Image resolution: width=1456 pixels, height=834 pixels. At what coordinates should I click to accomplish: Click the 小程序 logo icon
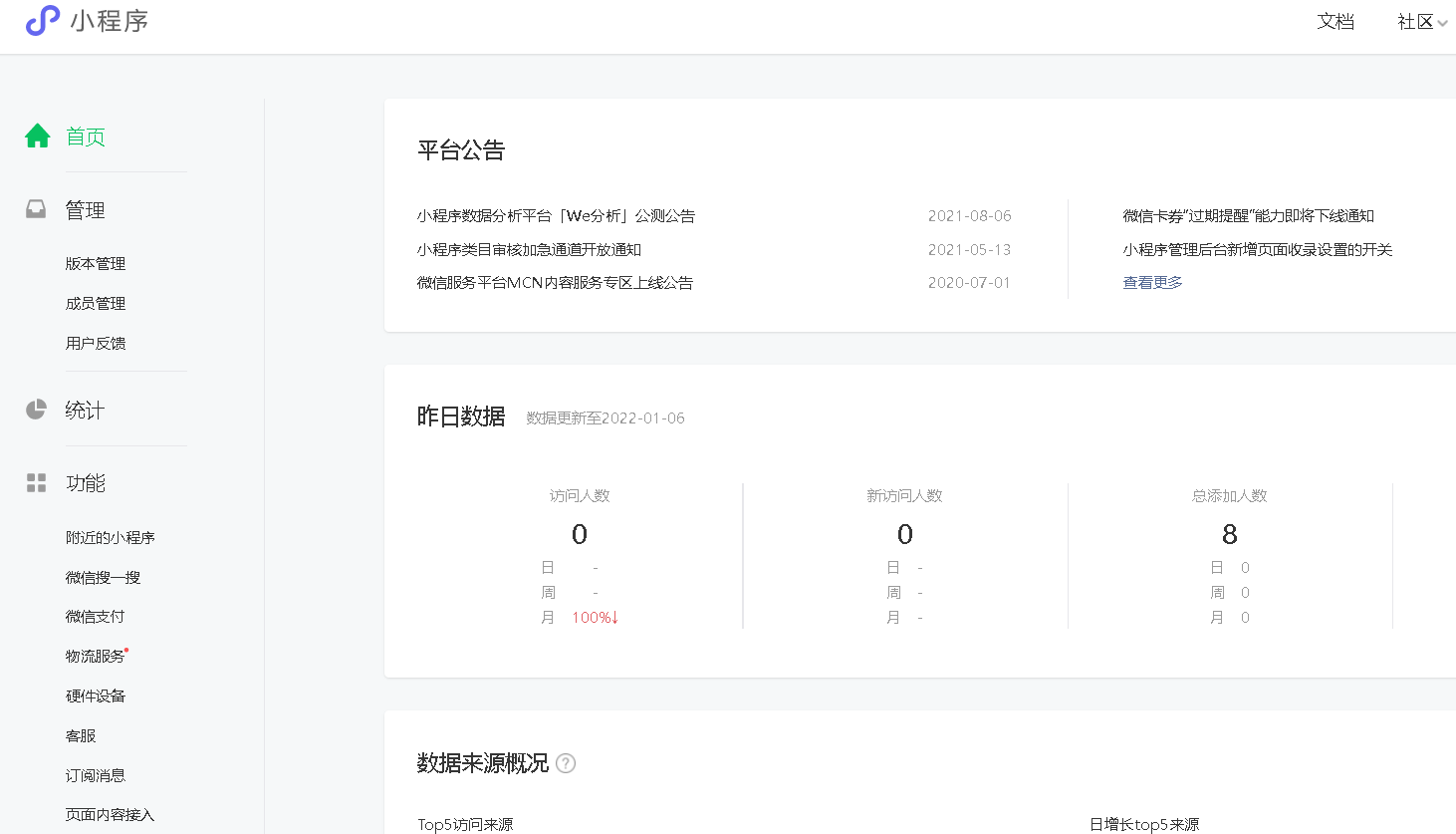[43, 20]
